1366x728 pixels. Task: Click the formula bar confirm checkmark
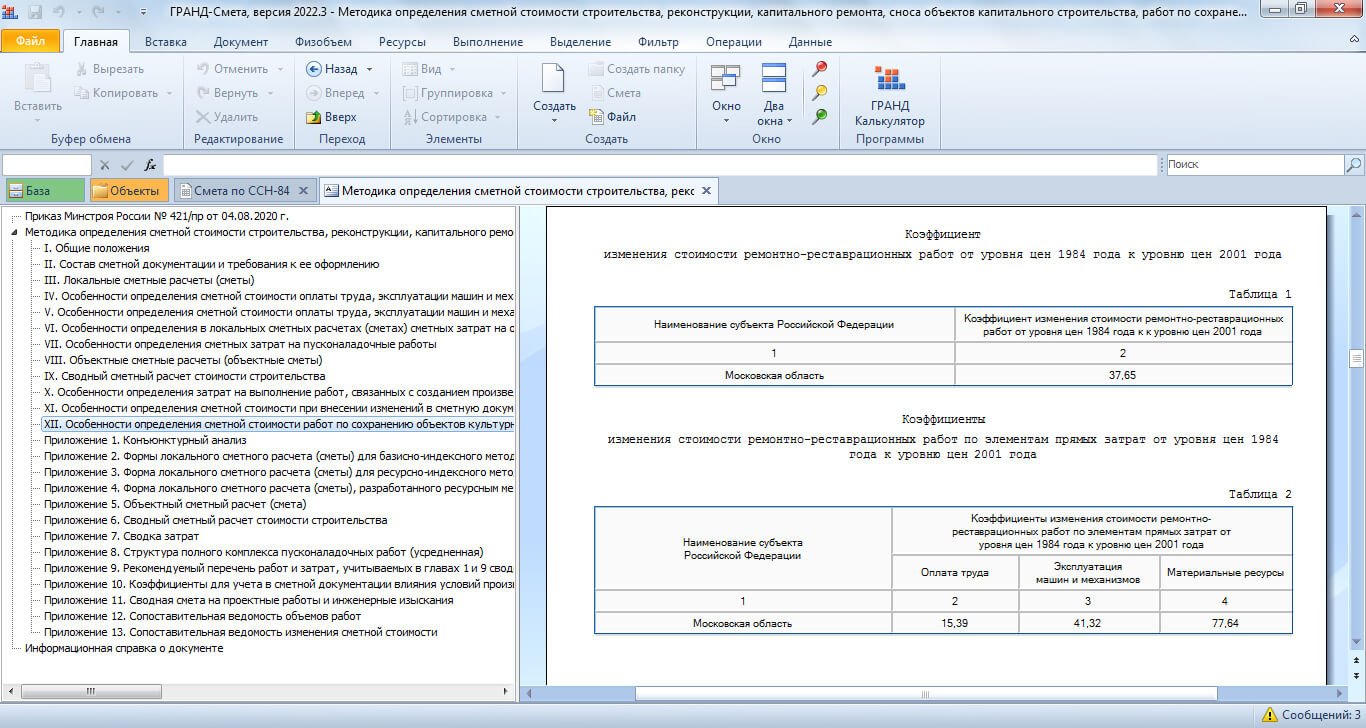coord(127,165)
